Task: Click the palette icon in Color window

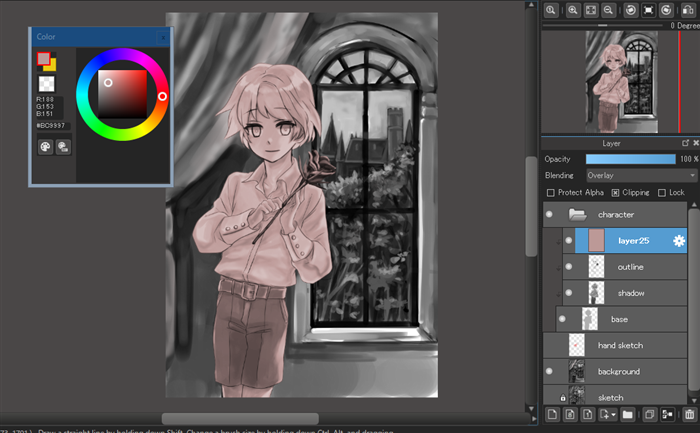Action: point(46,147)
